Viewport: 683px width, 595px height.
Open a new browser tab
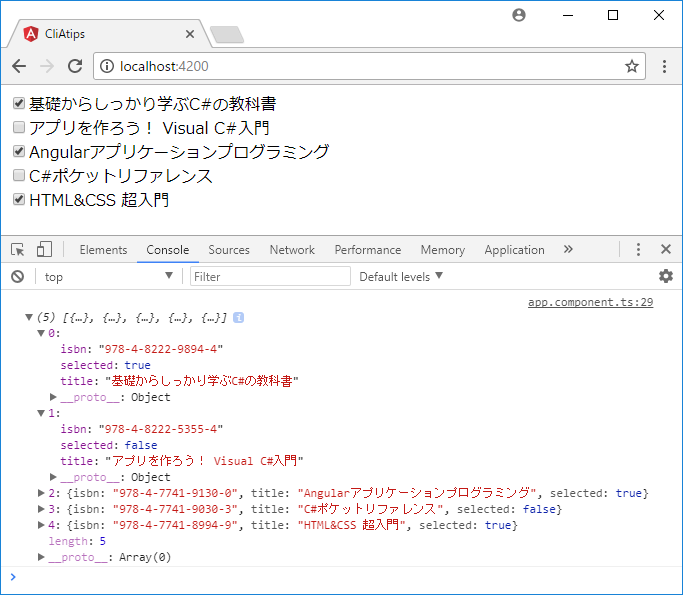pyautogui.click(x=227, y=34)
